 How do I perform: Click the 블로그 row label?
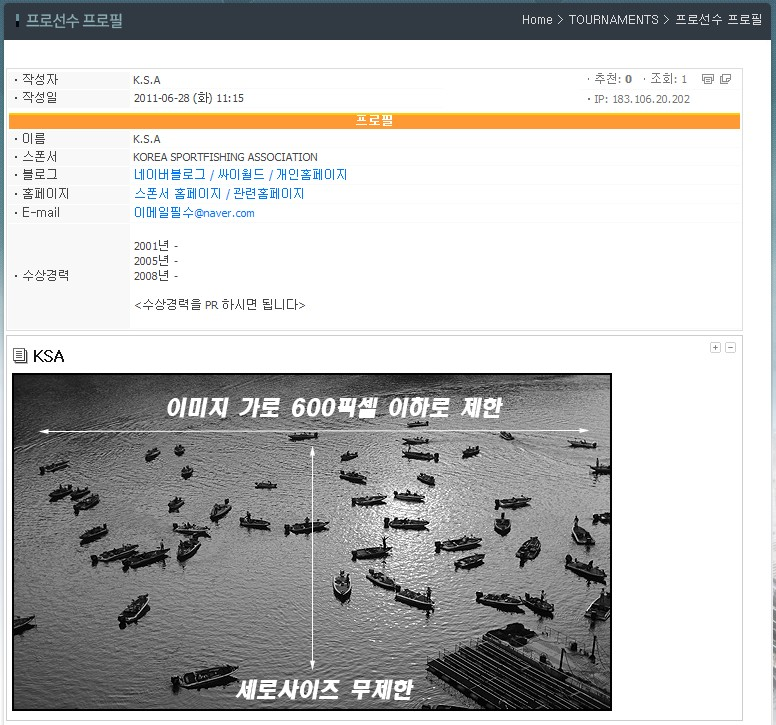pyautogui.click(x=40, y=174)
